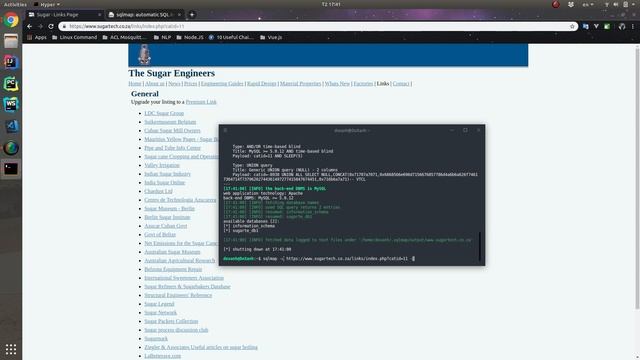Open the Vue.js bookmark folder
This screenshot has width=640, height=360.
[x=271, y=37]
